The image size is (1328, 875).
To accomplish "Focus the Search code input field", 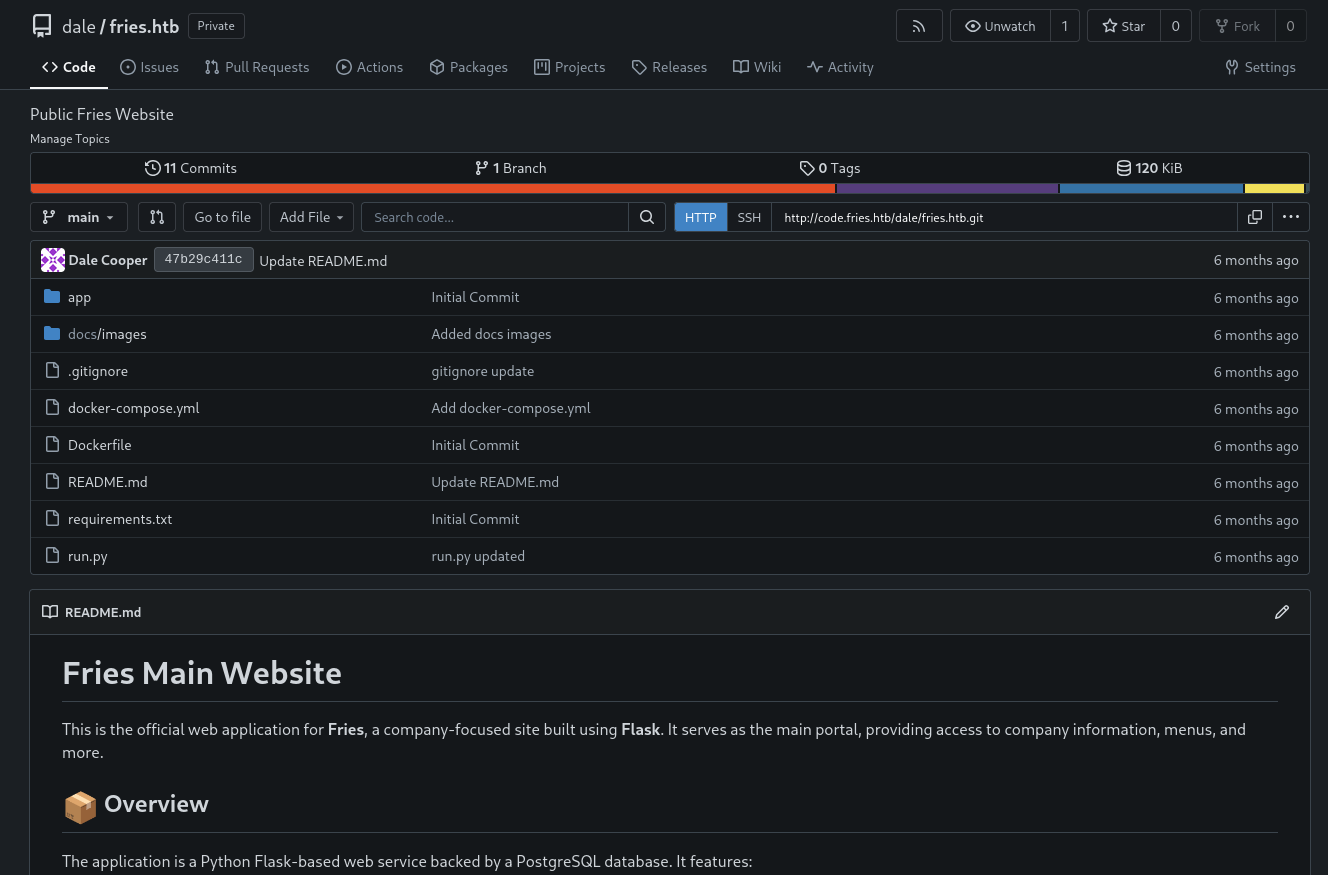I will pos(495,217).
